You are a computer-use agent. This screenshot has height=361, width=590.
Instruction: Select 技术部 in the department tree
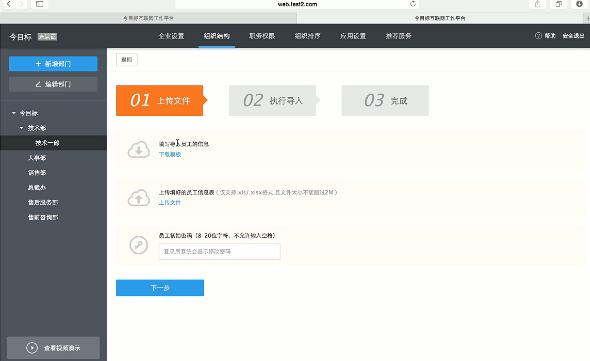[x=37, y=128]
